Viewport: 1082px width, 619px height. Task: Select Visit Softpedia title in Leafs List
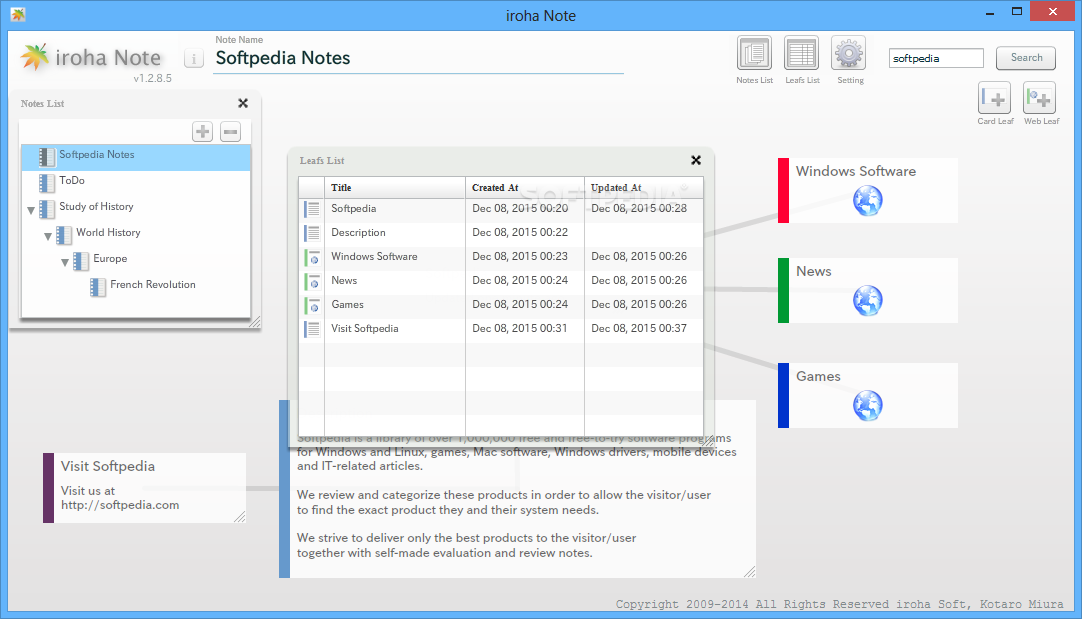point(364,328)
